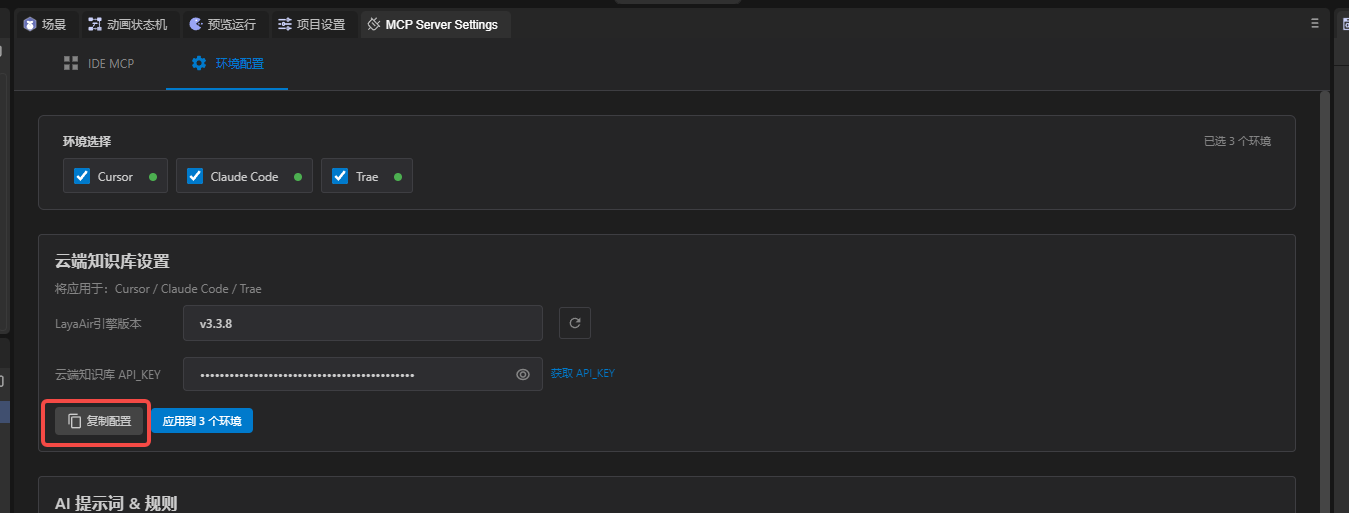Click the LayaAir engine version field v3.3.8

pyautogui.click(x=362, y=323)
